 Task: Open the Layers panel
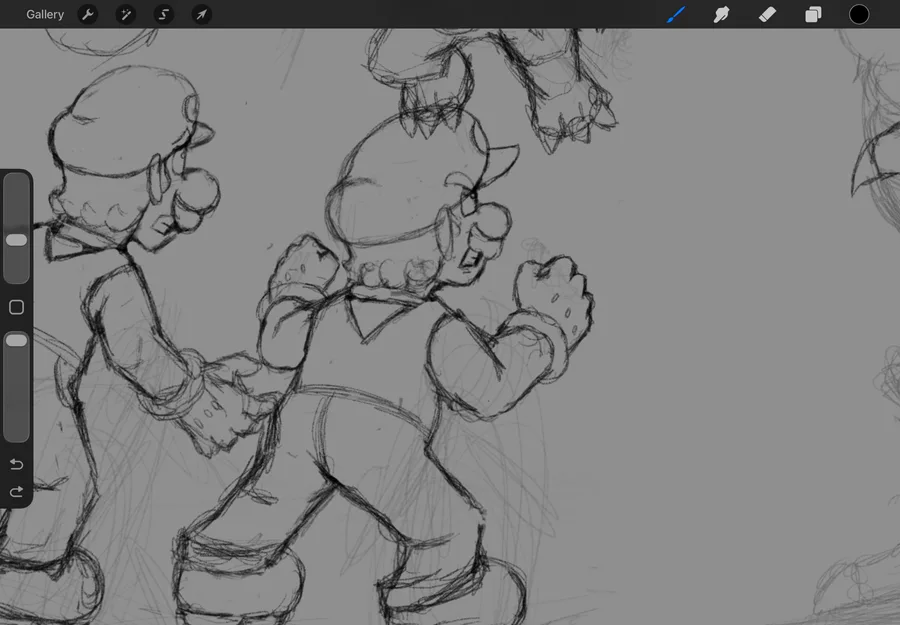click(x=813, y=14)
